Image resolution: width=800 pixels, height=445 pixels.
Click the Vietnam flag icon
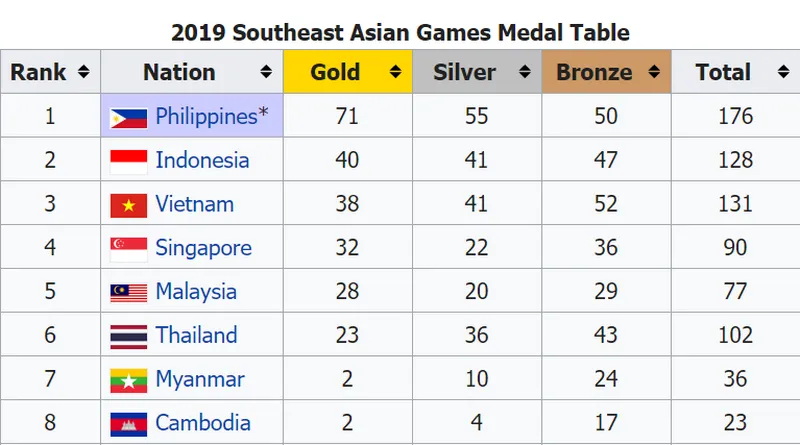pos(129,205)
